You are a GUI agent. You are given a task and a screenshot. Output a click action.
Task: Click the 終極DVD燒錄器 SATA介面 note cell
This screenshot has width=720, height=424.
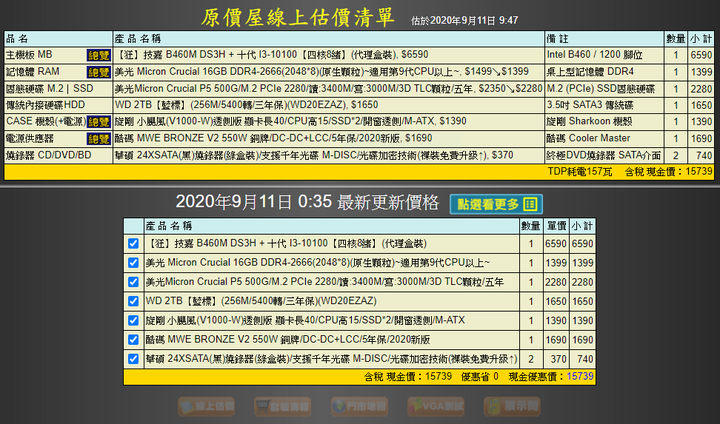[x=604, y=155]
